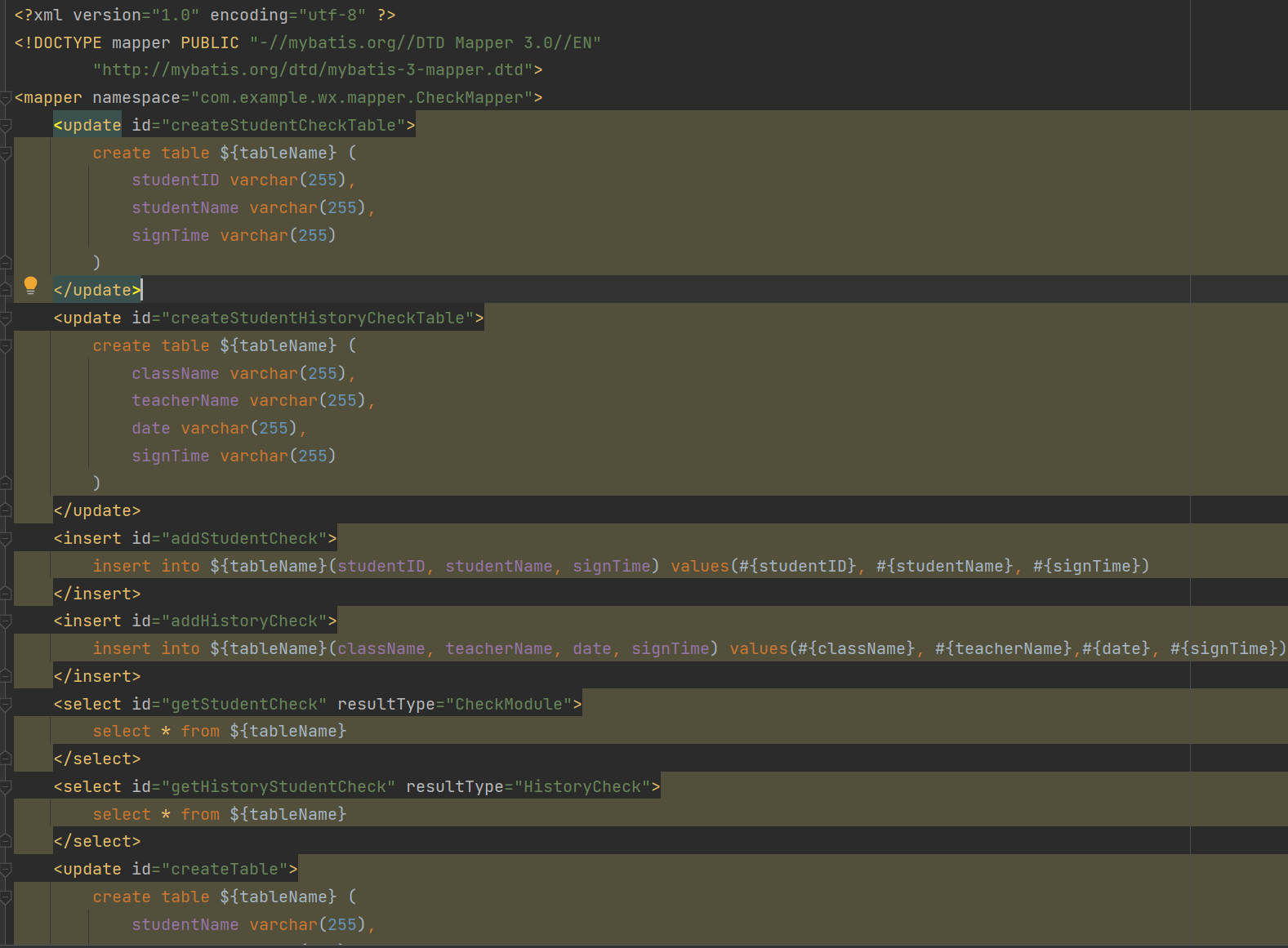1288x948 pixels.
Task: Collapse the addHistoryCheck insert block
Action: (6, 621)
